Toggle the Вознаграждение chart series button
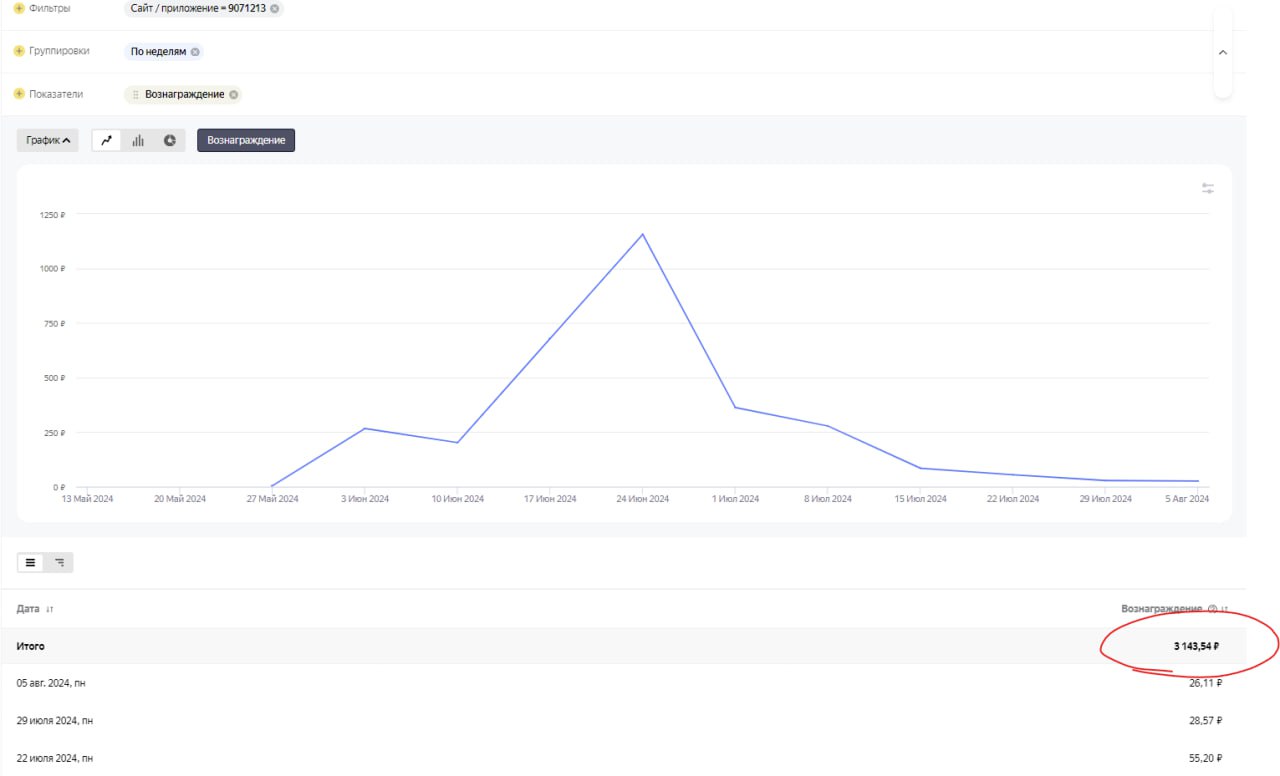Screen dimensions: 1280x776 [246, 141]
